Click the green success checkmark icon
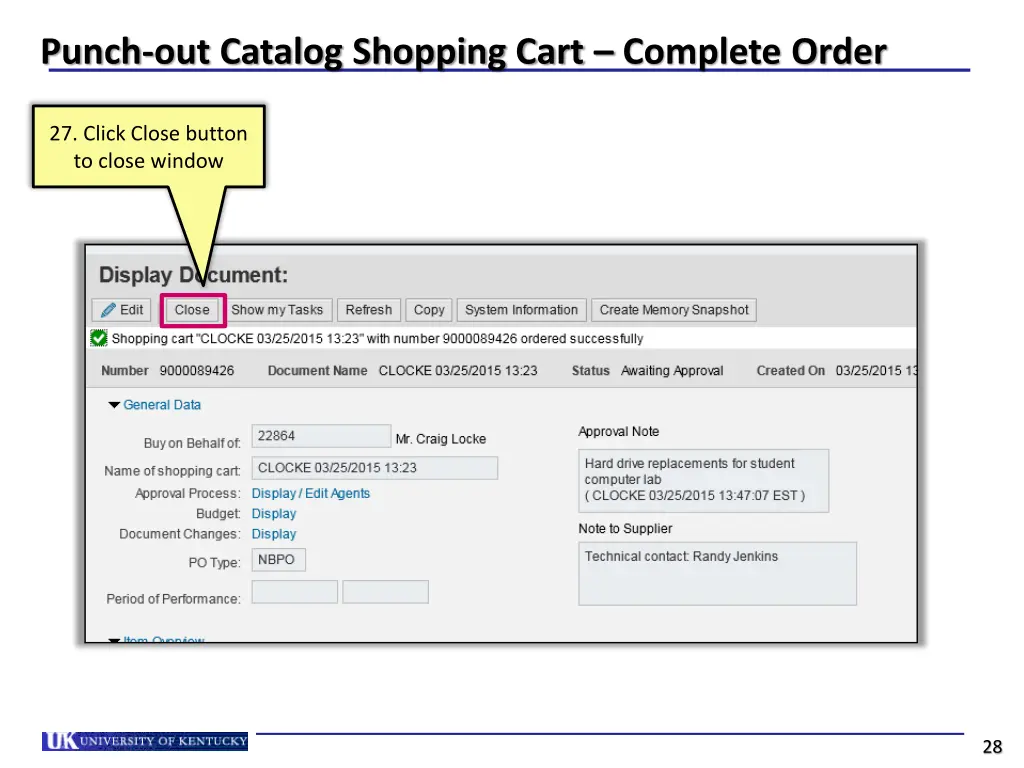The width and height of the screenshot is (1024, 768). 99,338
